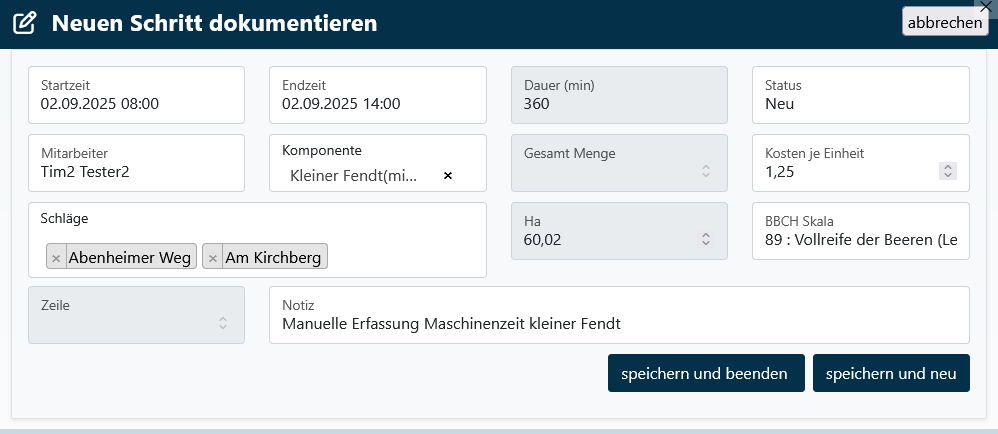Open the Mitarbeiter field Tim2 Tester2

click(136, 171)
